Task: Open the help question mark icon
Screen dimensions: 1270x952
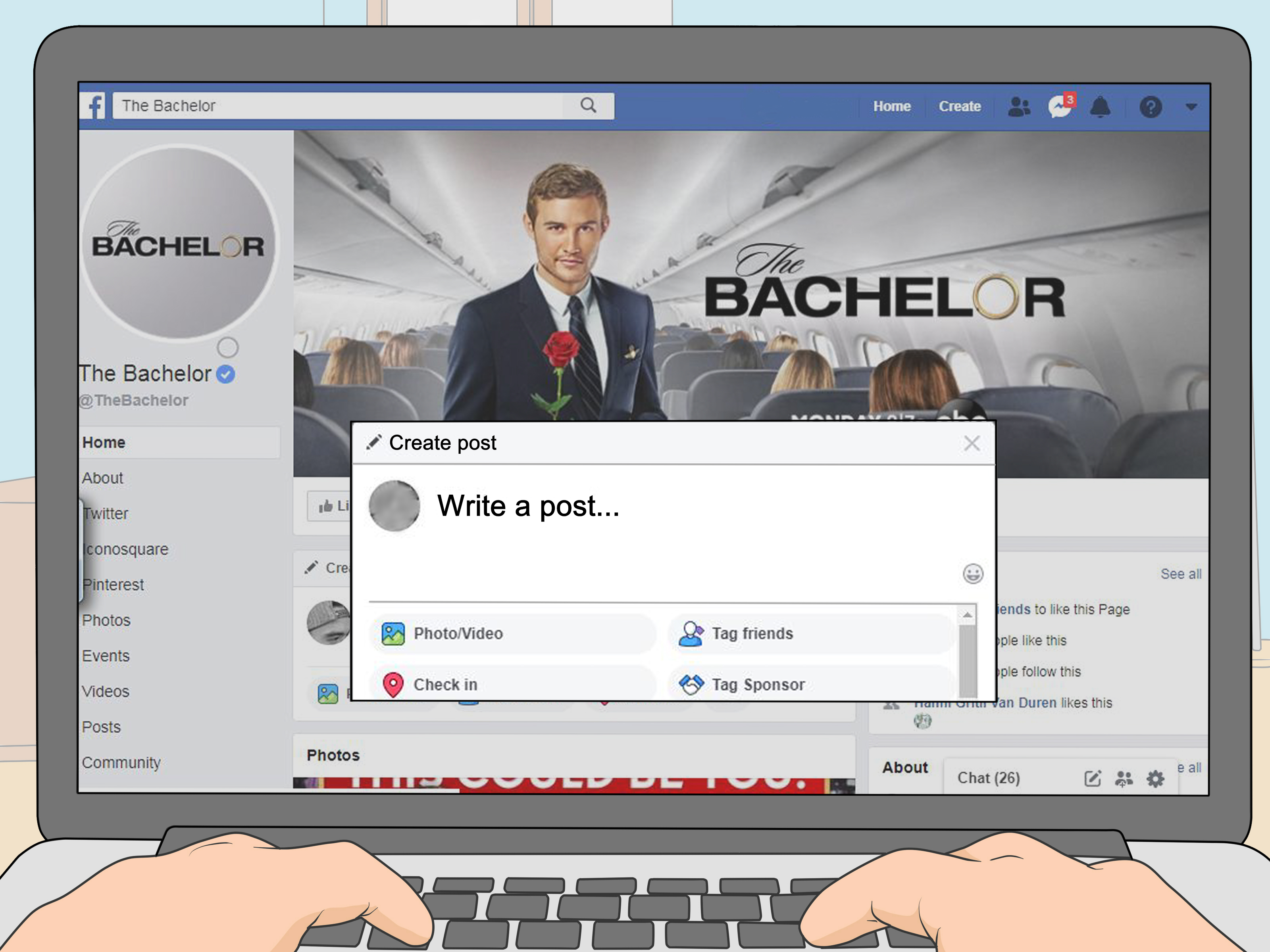Action: (1151, 107)
